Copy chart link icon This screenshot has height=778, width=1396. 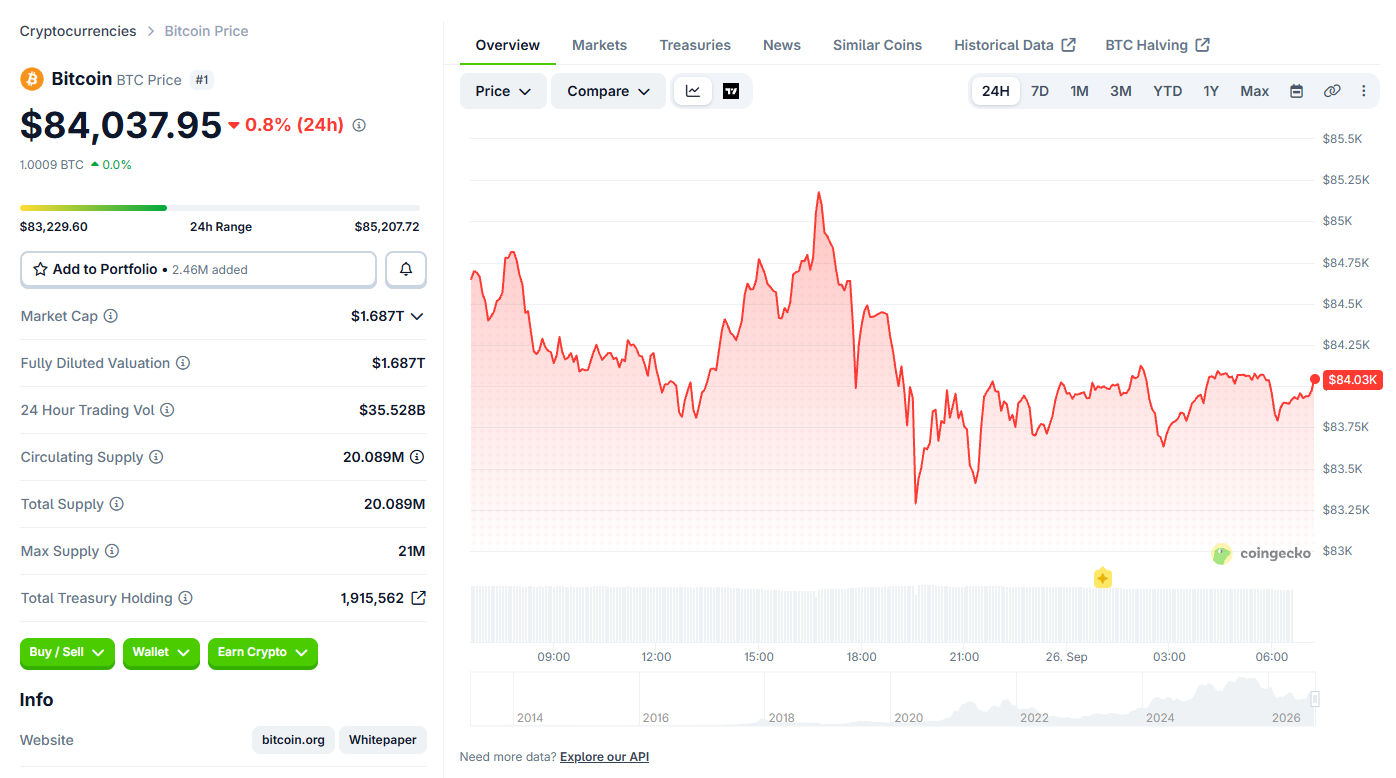(x=1332, y=91)
